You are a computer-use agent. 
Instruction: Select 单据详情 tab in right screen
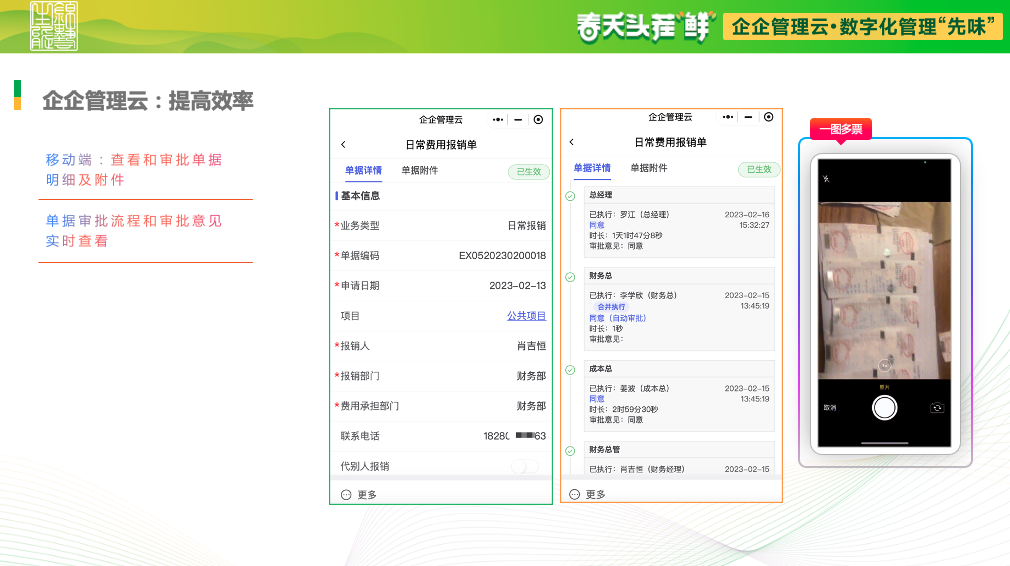(591, 168)
